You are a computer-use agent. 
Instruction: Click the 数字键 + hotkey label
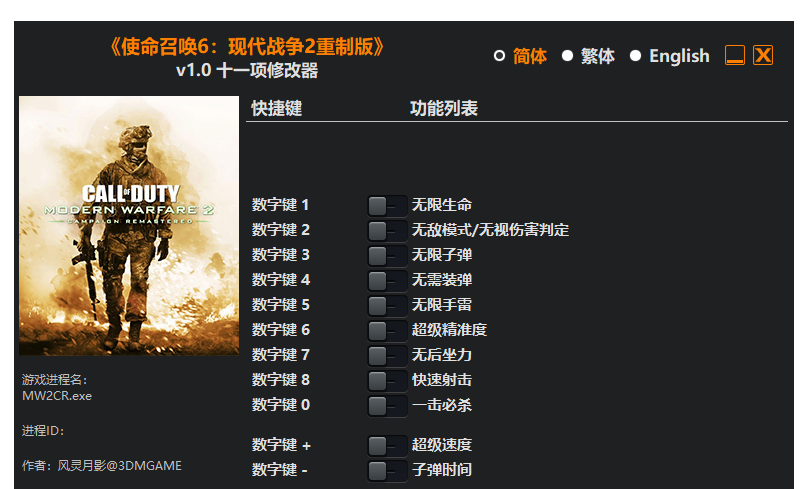tap(281, 444)
